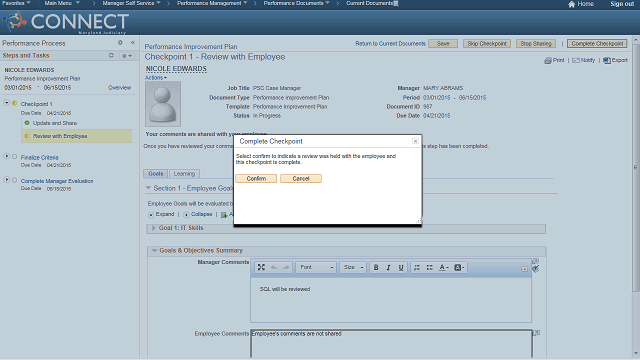Viewport: 640px width, 360px height.
Task: Open Steps and Tasks gear dropdown
Action: (x=127, y=56)
